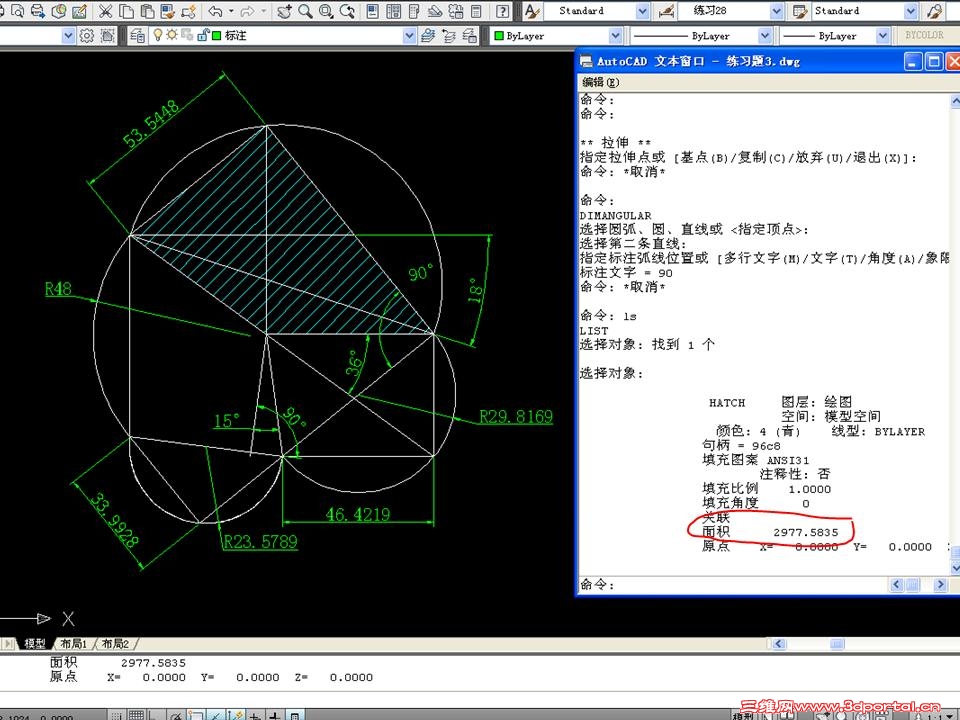The height and width of the screenshot is (720, 960).
Task: Toggle the layer freeze sun icon
Action: [x=172, y=35]
